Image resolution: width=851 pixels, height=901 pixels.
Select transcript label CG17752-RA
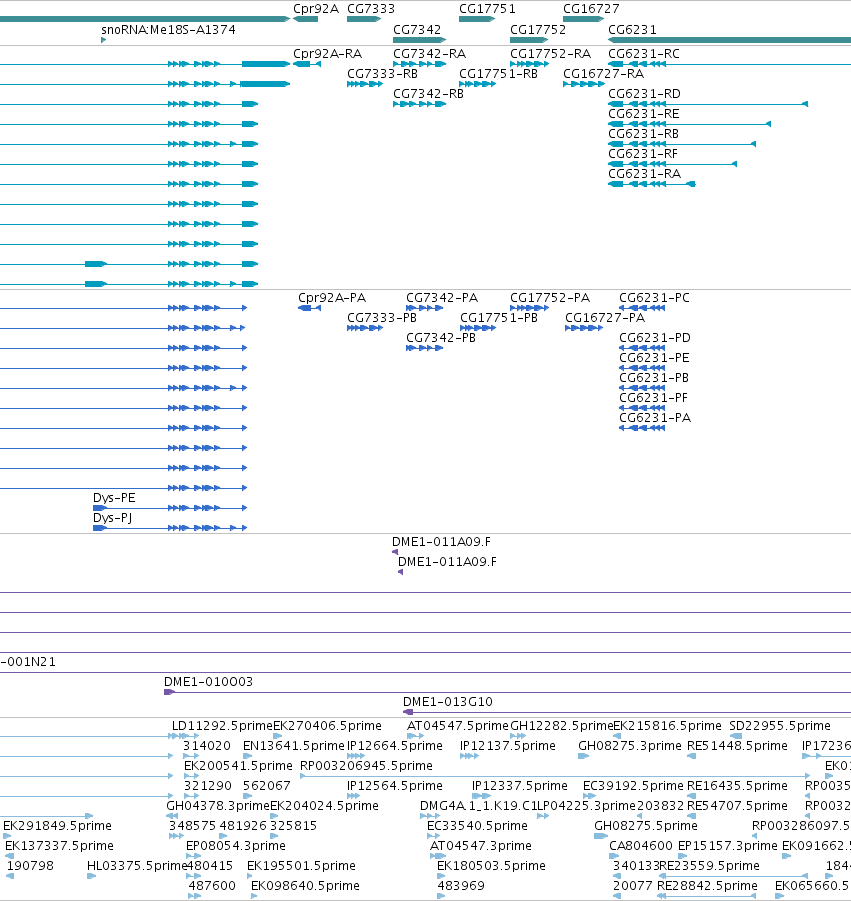(x=550, y=53)
